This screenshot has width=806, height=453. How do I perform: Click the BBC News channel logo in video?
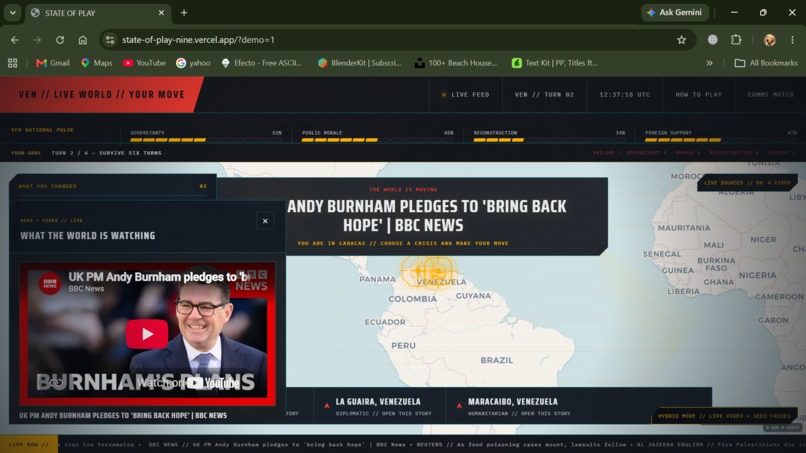coord(50,283)
